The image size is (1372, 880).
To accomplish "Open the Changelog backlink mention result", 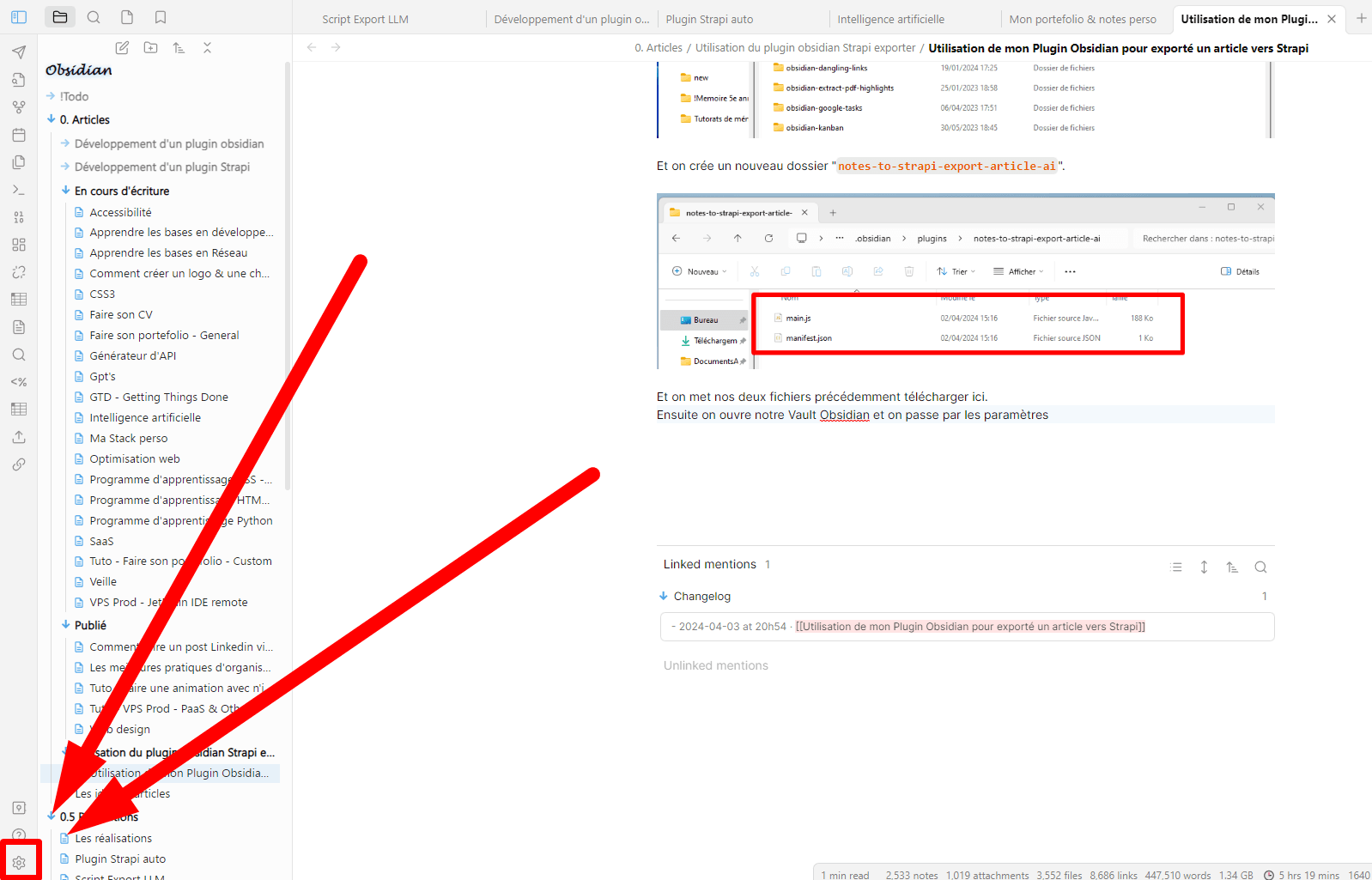I will point(967,627).
